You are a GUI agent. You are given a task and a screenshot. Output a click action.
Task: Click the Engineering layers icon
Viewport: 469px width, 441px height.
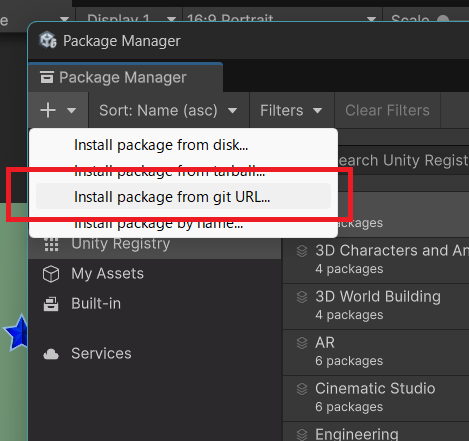(x=302, y=435)
